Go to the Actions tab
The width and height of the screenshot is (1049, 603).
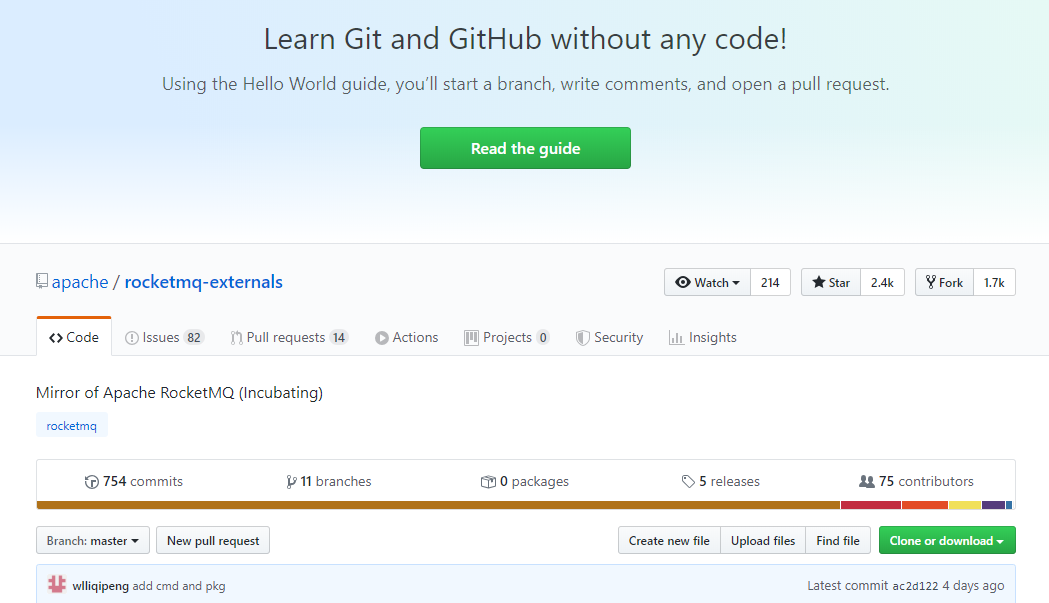[x=406, y=337]
